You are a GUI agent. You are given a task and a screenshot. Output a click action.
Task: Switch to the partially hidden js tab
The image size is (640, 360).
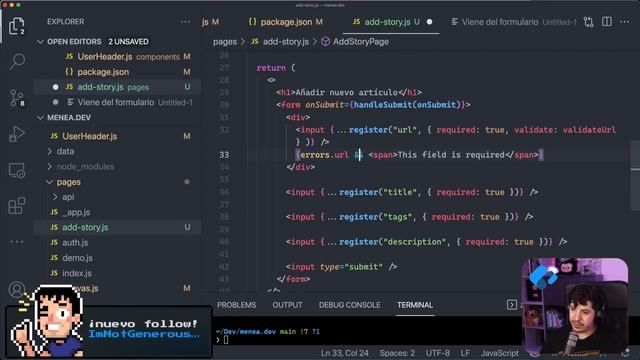(210, 22)
